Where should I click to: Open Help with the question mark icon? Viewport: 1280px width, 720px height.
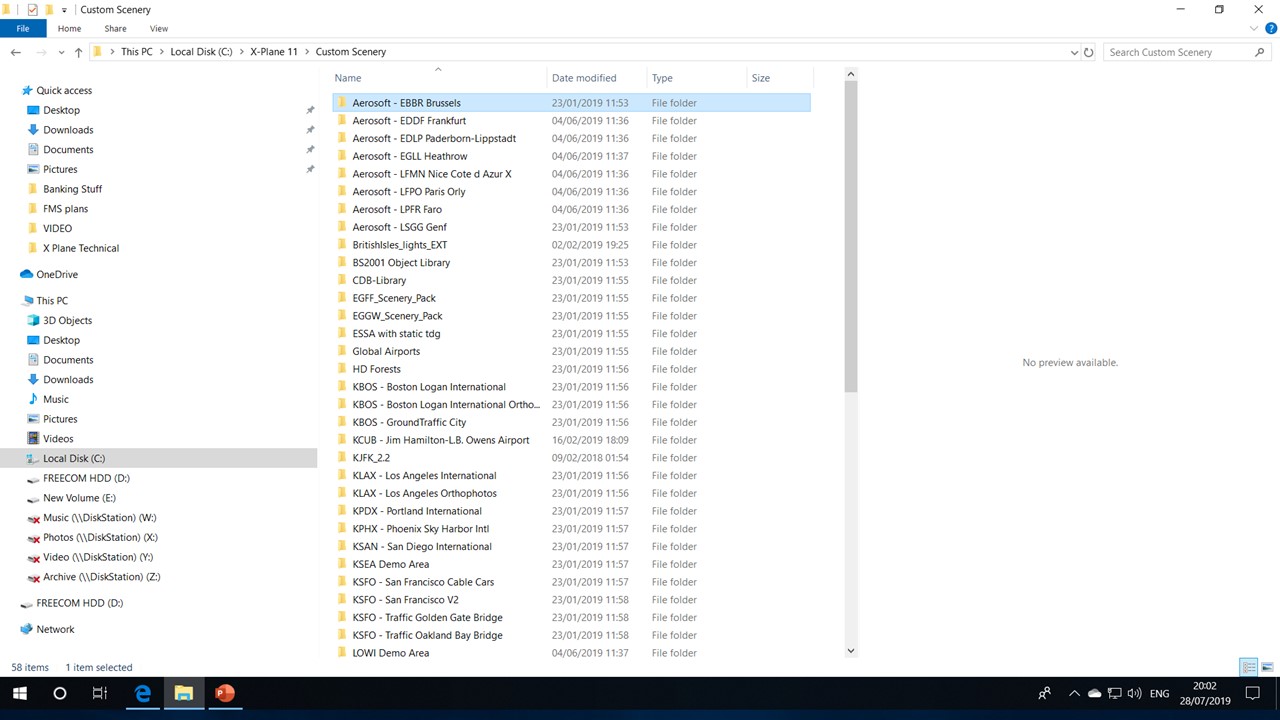pos(1270,29)
